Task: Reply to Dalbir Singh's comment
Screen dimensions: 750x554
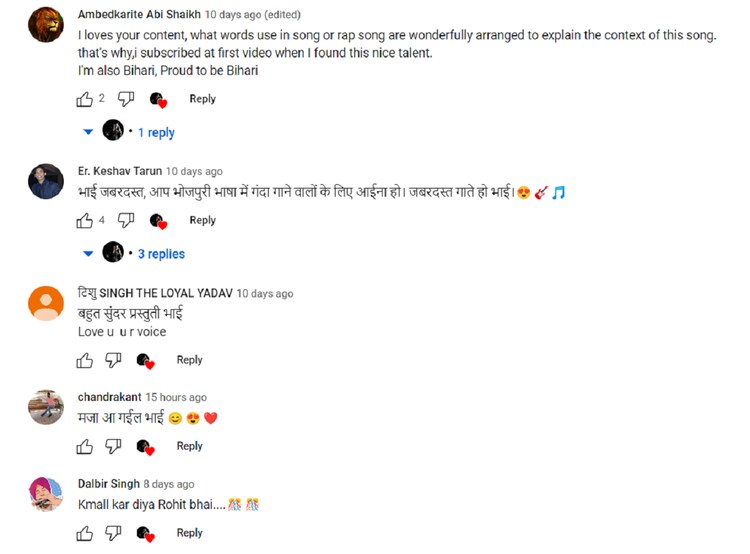Action: coord(189,533)
